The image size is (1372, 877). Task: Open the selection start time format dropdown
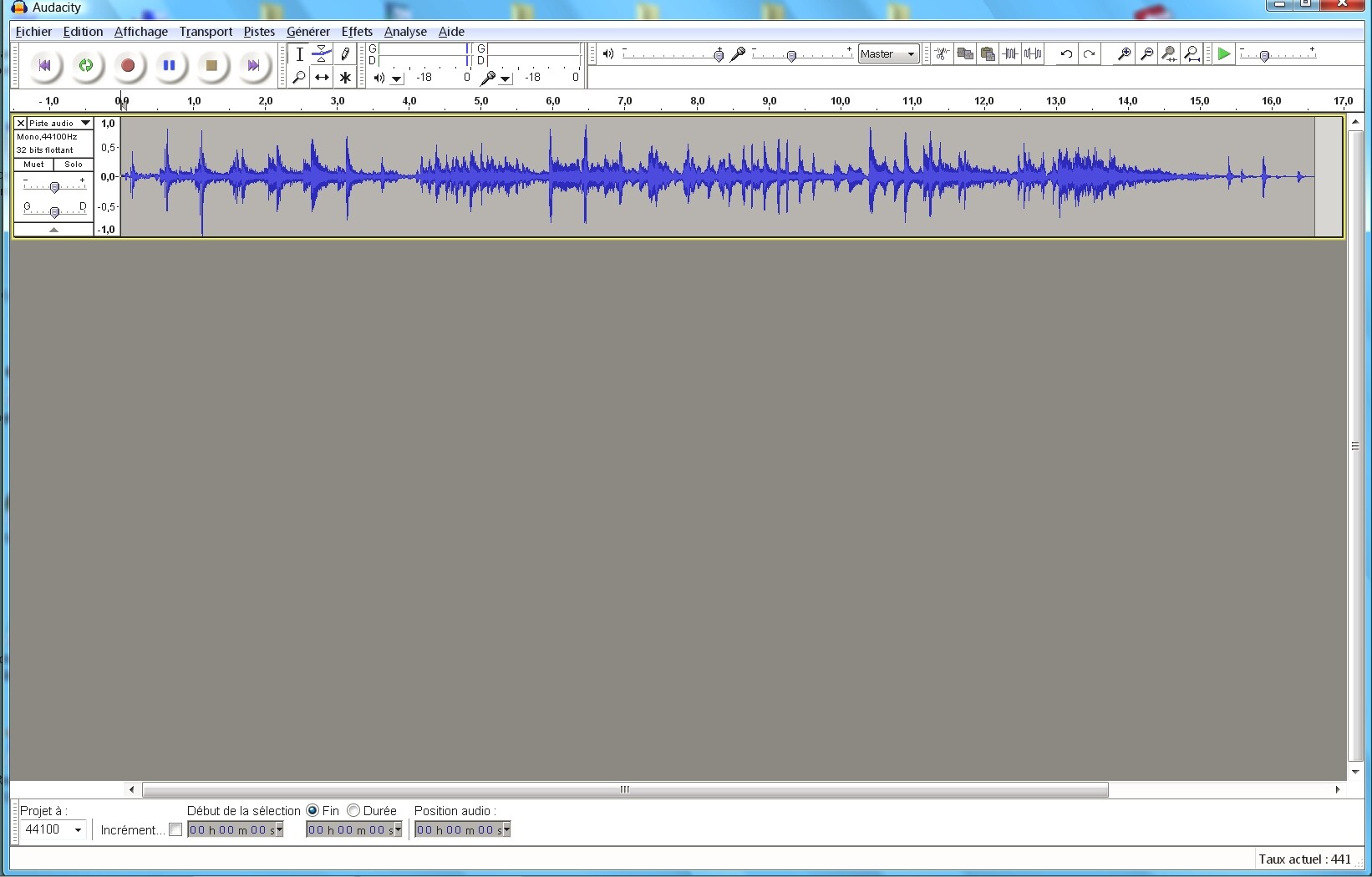[279, 829]
